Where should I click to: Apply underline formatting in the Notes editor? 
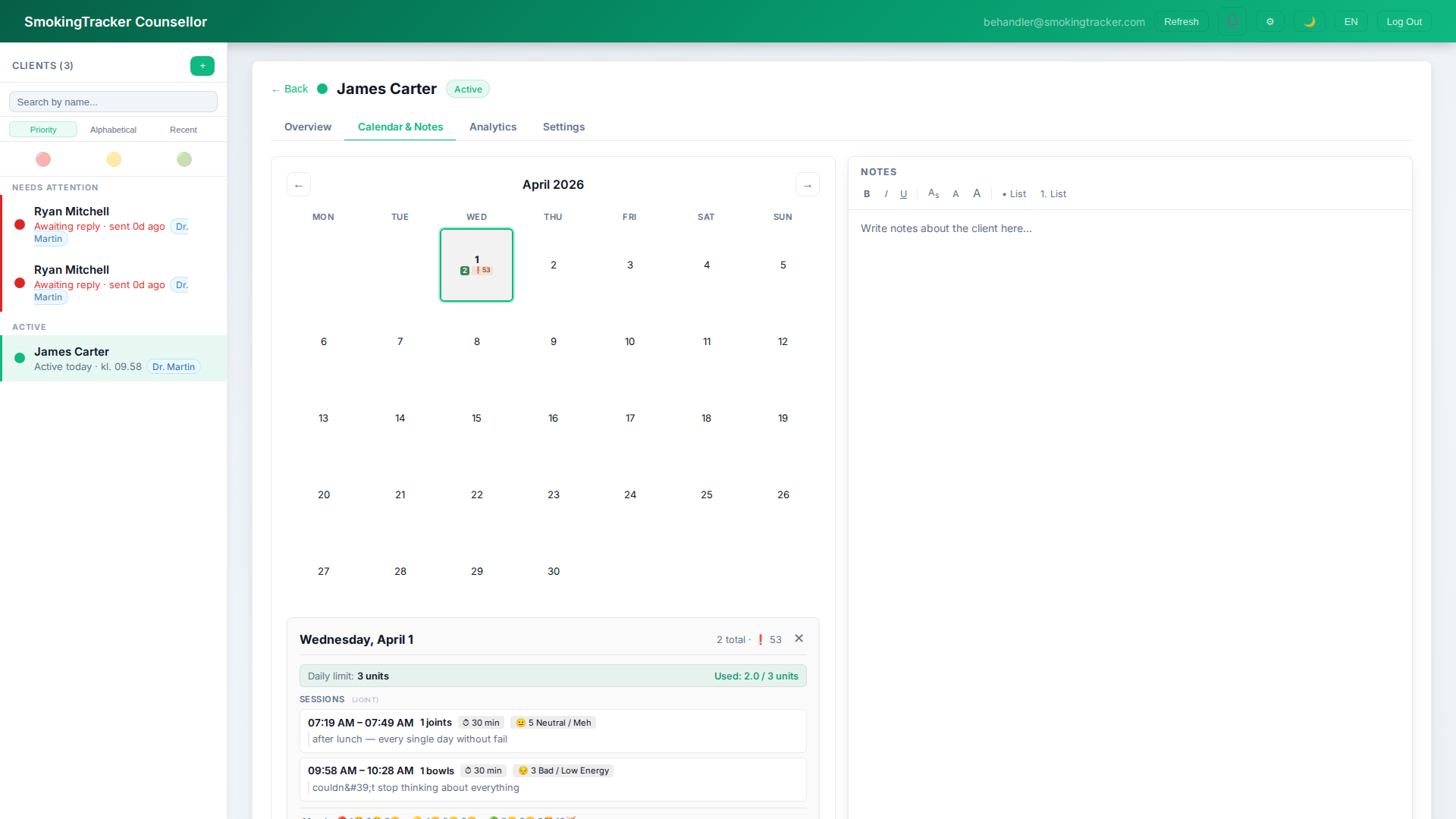click(x=903, y=193)
